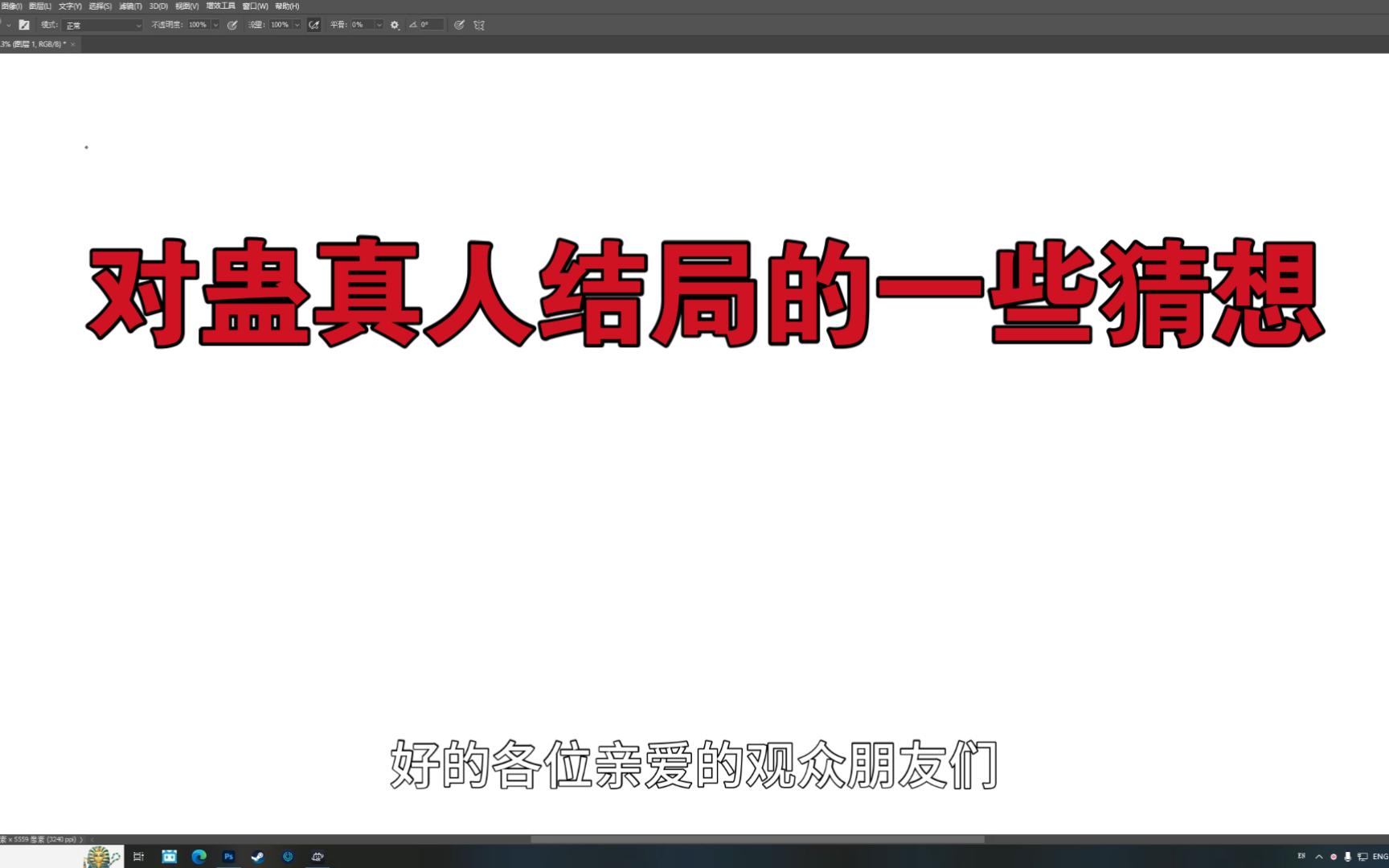Viewport: 1389px width, 868px height.
Task: Open Bilibili app from taskbar
Action: [x=169, y=857]
